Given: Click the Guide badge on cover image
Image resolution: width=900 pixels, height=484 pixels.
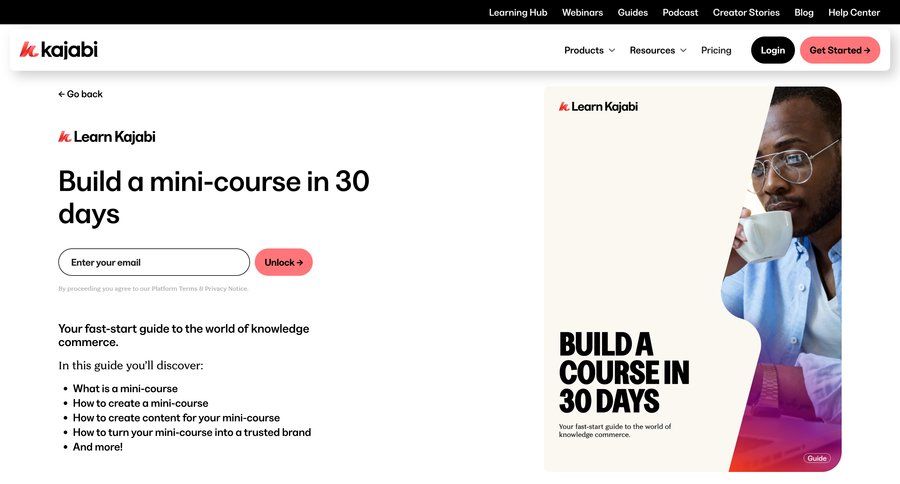Looking at the screenshot, I should click(x=816, y=458).
